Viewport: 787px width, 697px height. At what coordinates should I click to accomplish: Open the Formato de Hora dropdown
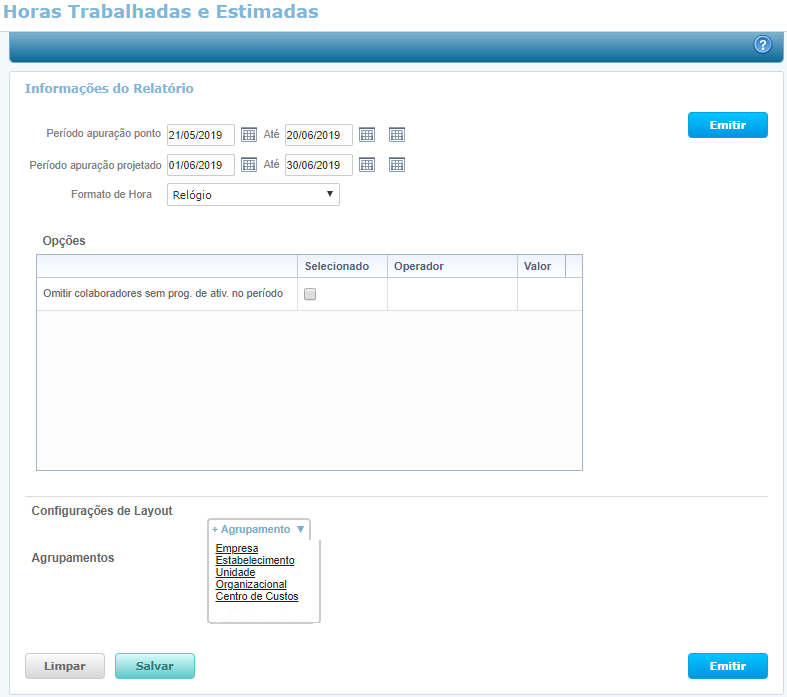[253, 194]
